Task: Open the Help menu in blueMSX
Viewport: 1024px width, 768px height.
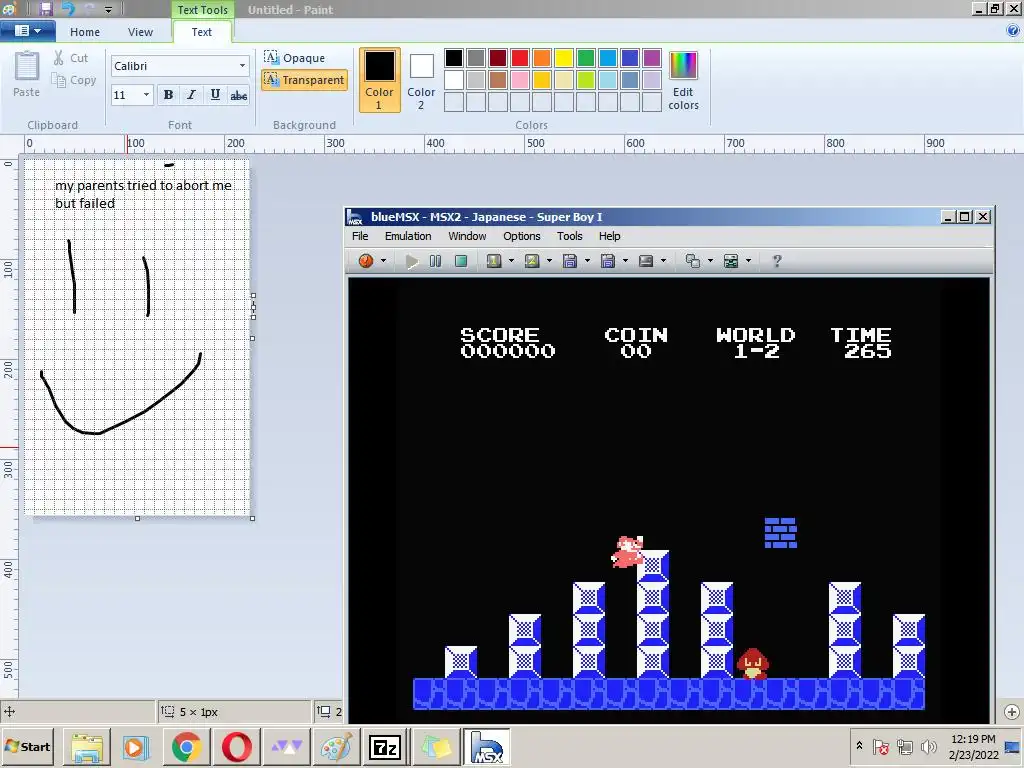Action: (x=610, y=236)
